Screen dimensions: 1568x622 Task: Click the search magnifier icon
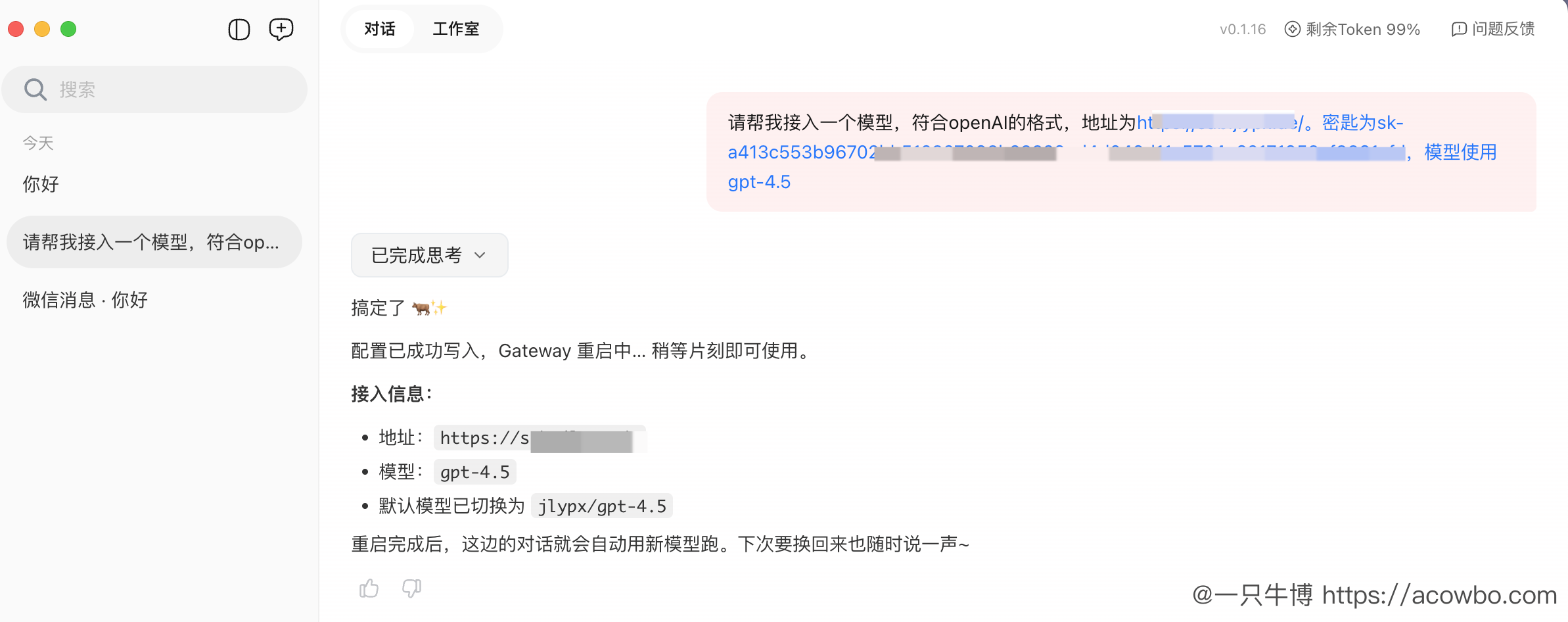(x=35, y=89)
